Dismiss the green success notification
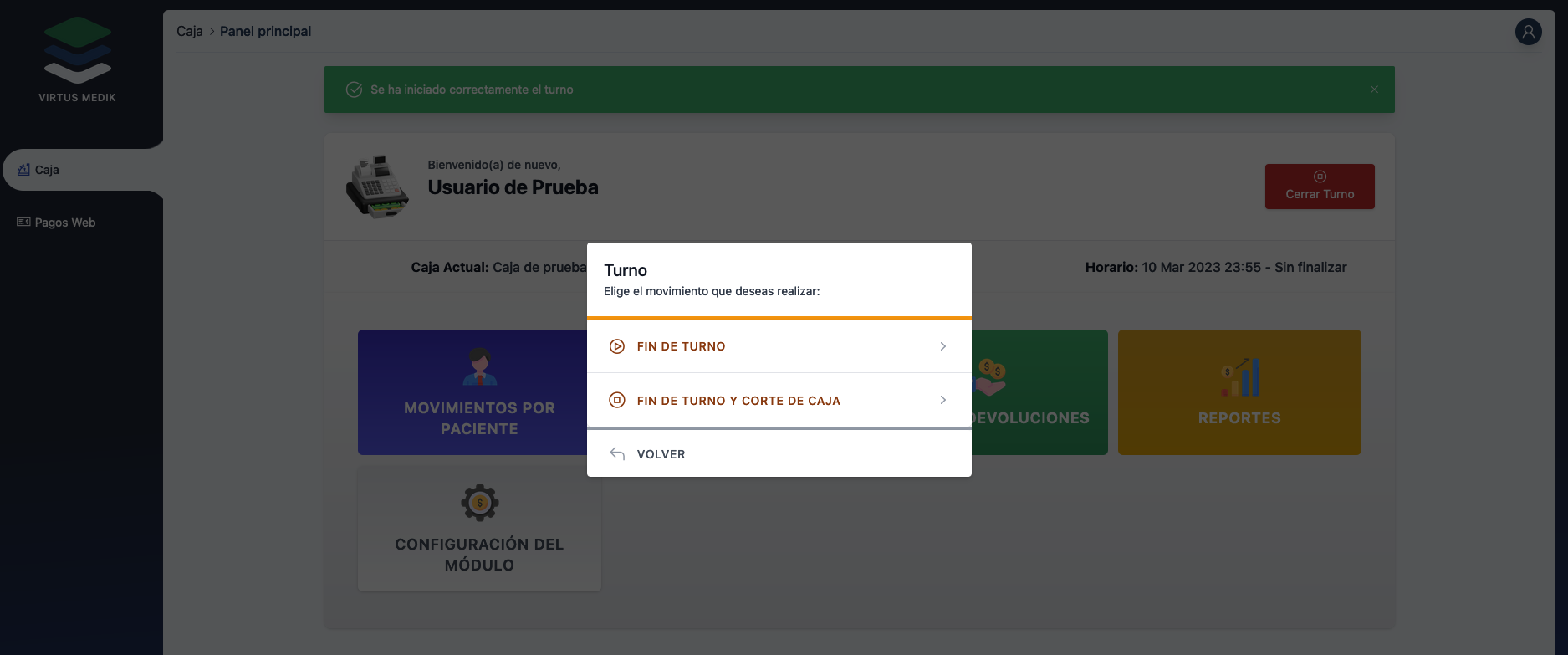This screenshot has height=655, width=1568. pyautogui.click(x=1374, y=90)
